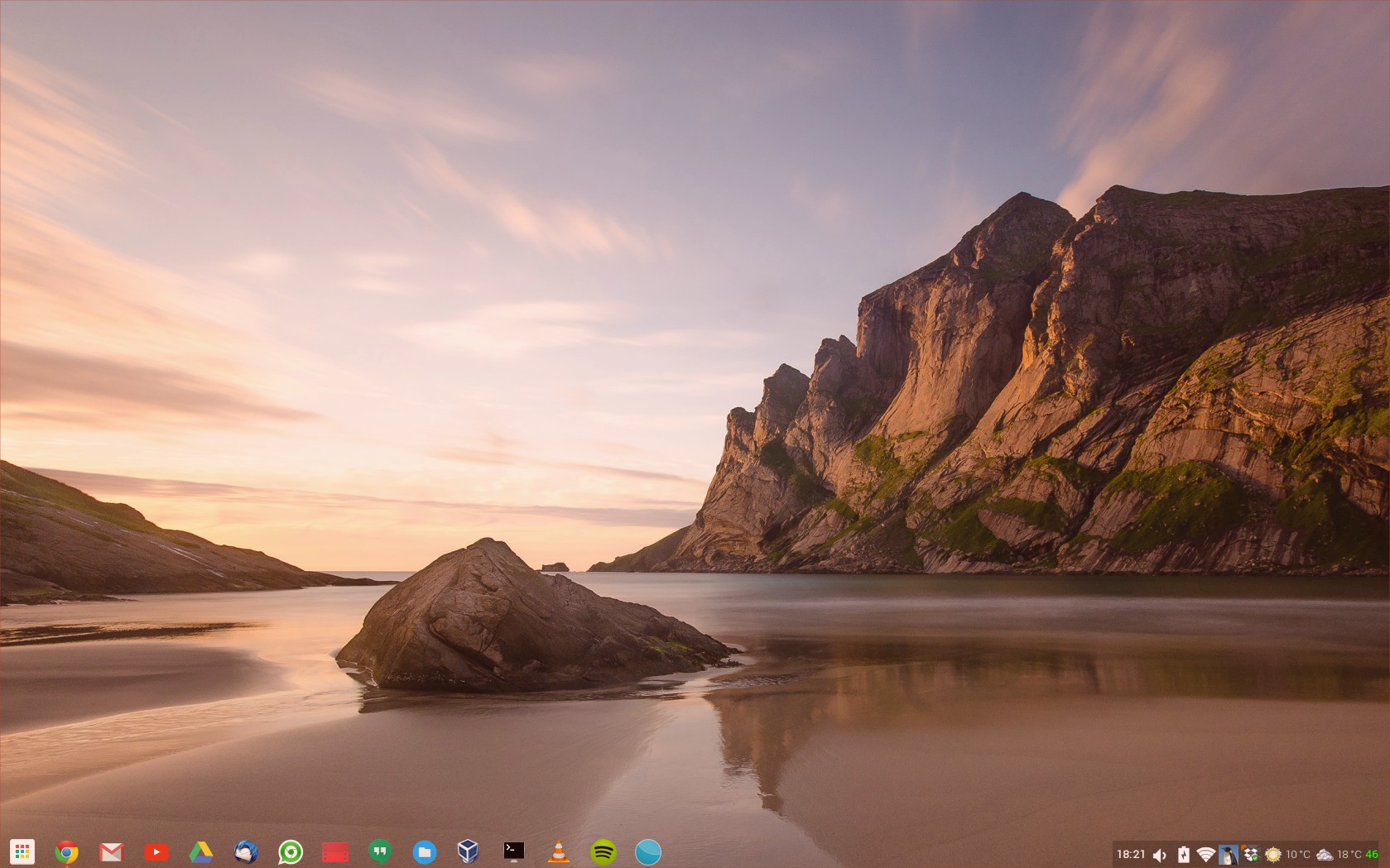Open the app launcher grid
Image resolution: width=1390 pixels, height=868 pixels.
[x=22, y=851]
